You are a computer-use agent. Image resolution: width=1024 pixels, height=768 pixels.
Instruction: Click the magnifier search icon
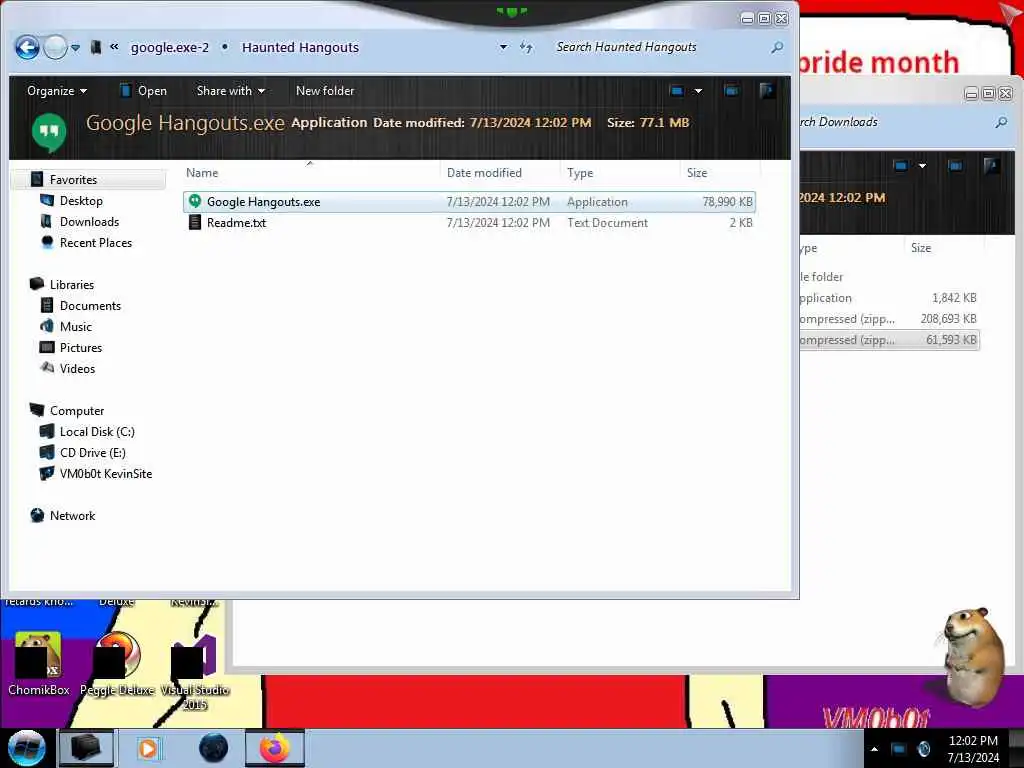pyautogui.click(x=777, y=47)
